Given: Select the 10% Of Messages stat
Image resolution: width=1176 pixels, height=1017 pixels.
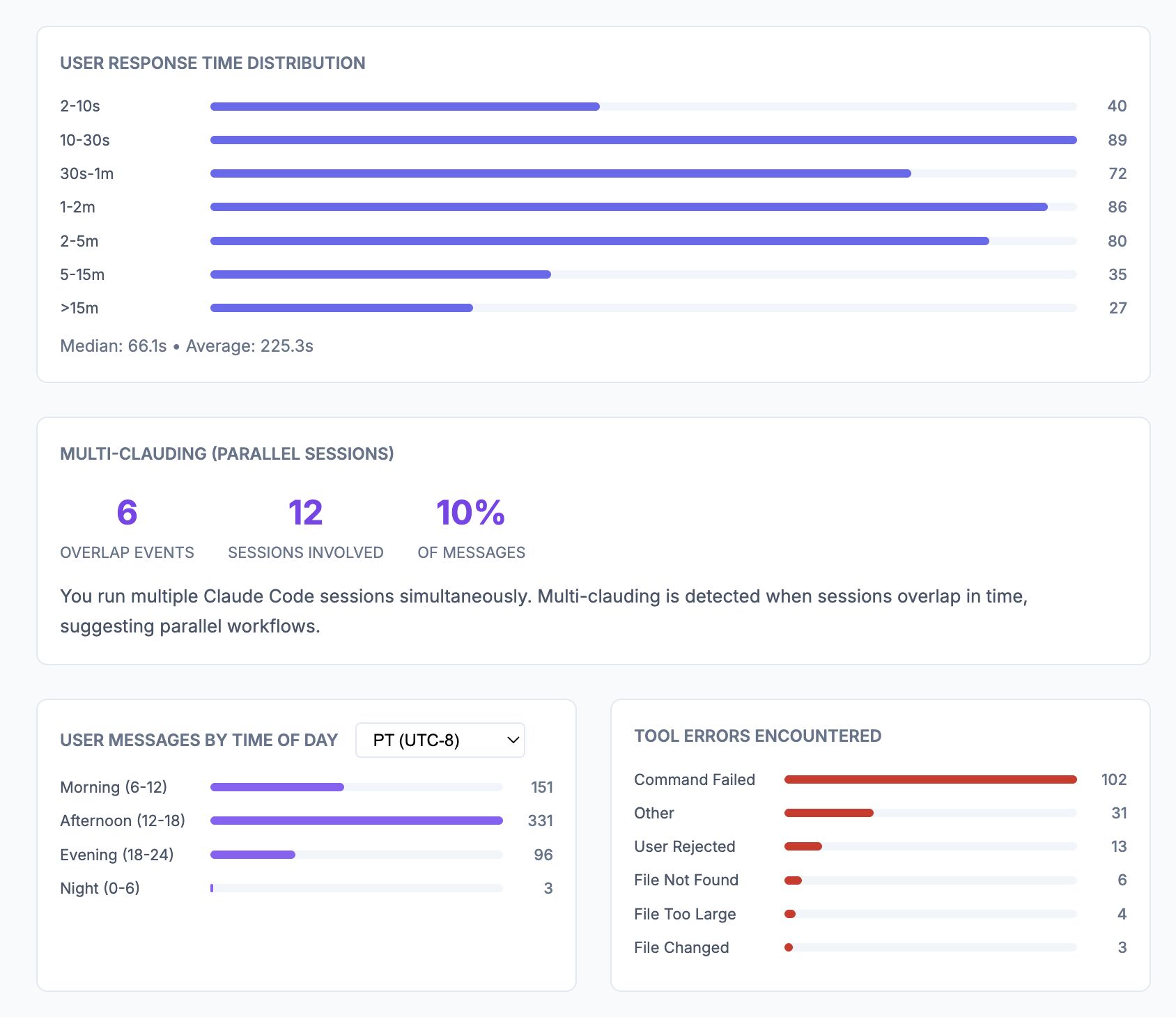Looking at the screenshot, I should click(x=471, y=513).
